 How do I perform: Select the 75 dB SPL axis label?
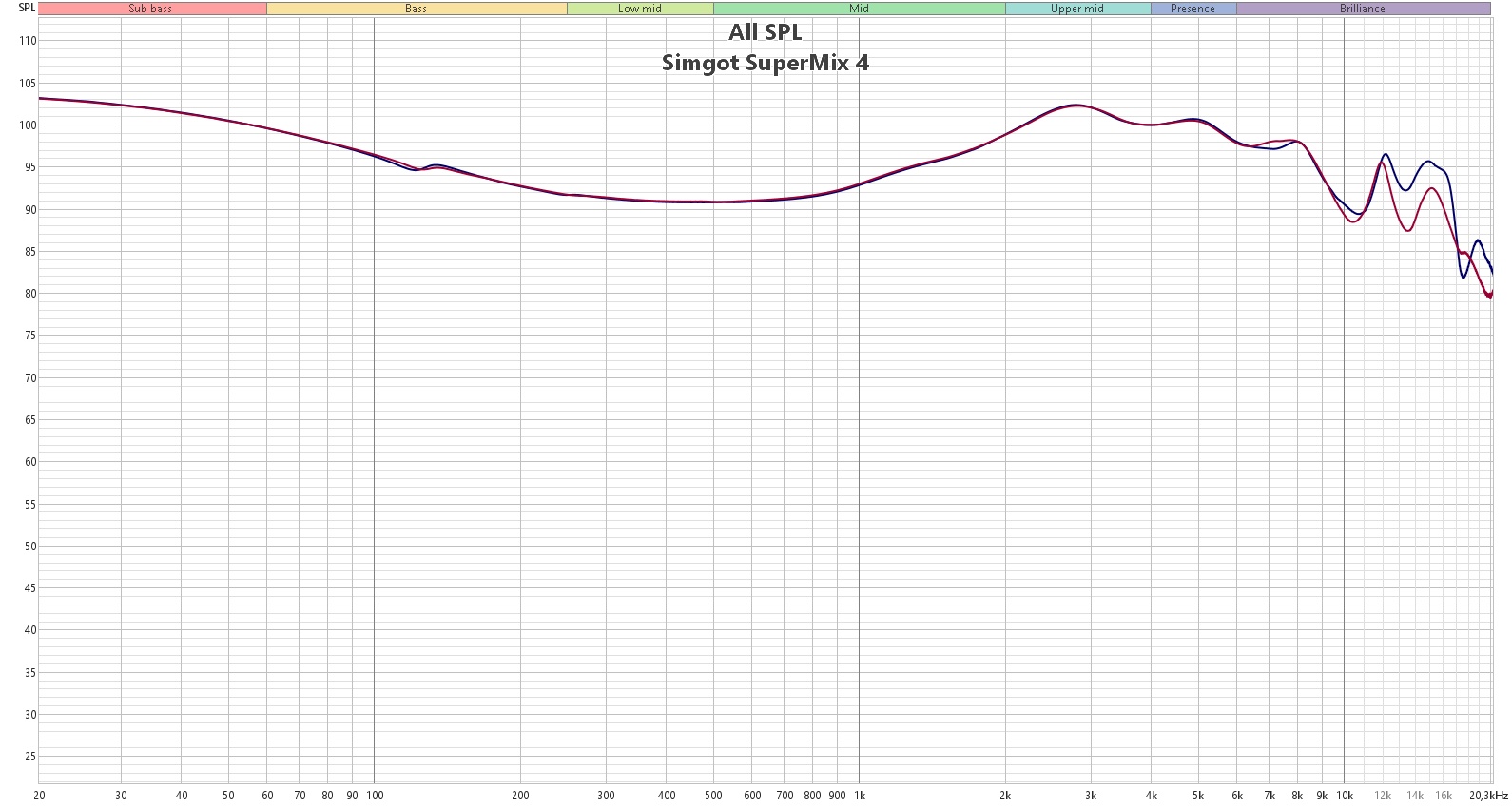coord(30,336)
